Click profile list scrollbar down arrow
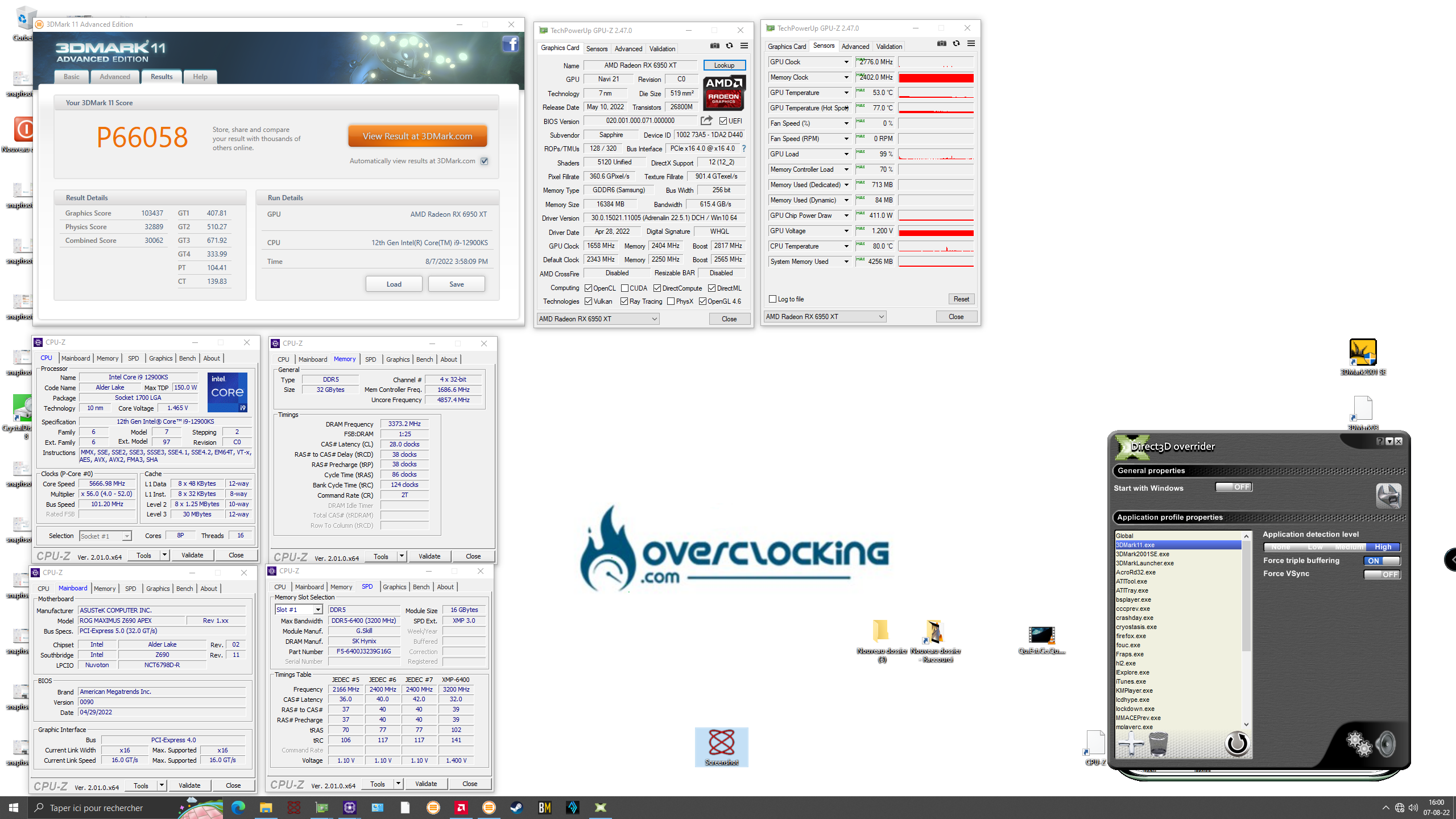 tap(1246, 725)
